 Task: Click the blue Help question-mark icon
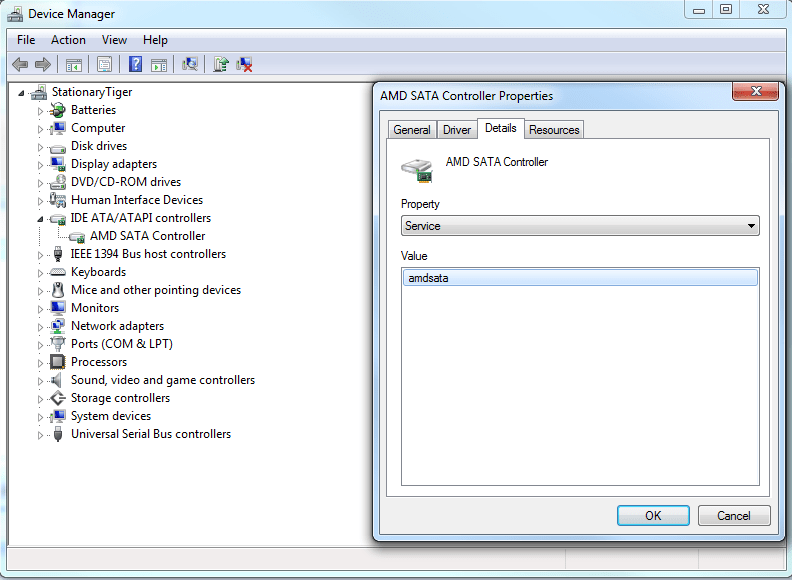[x=135, y=64]
